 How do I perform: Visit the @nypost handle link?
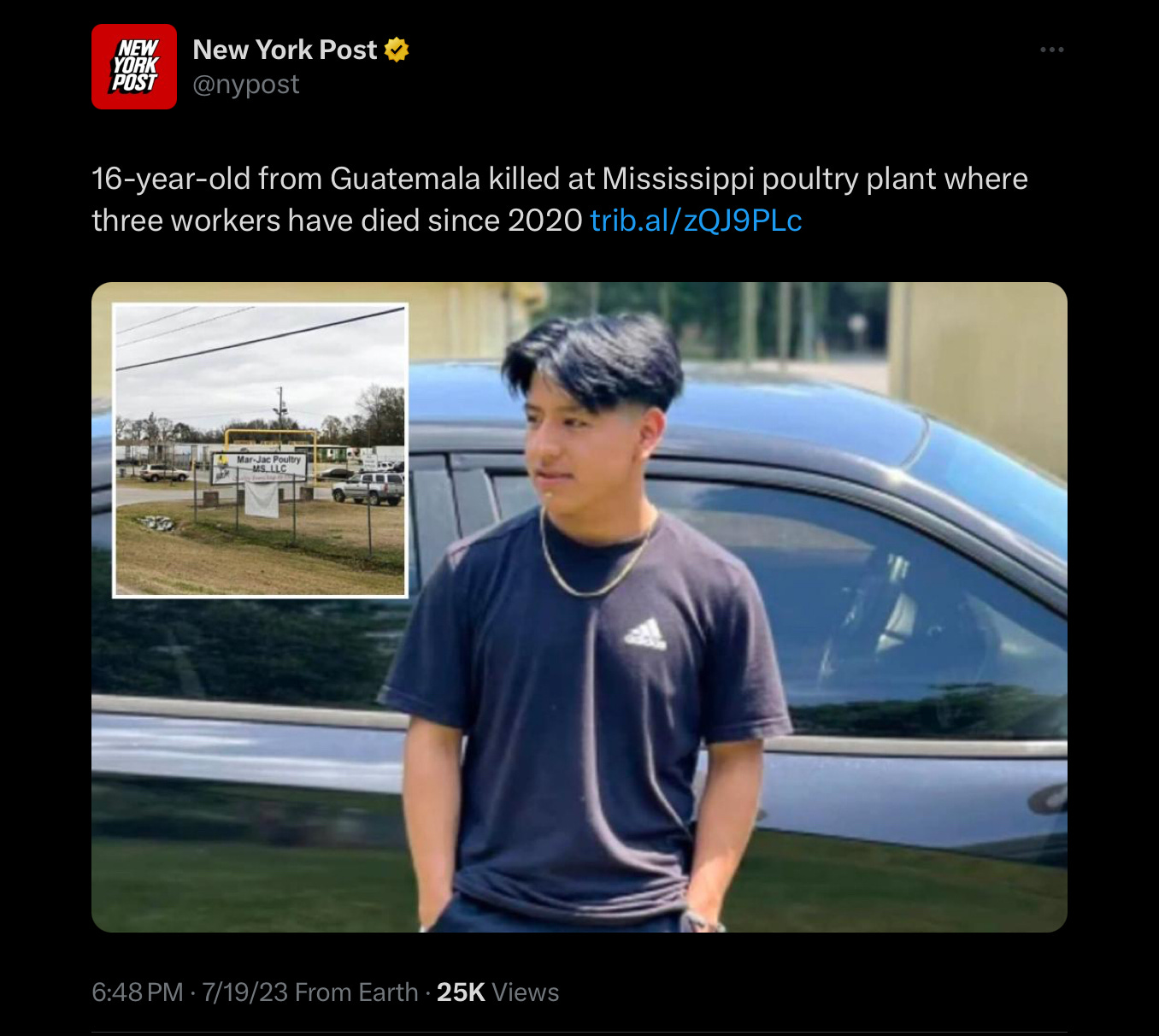246,85
